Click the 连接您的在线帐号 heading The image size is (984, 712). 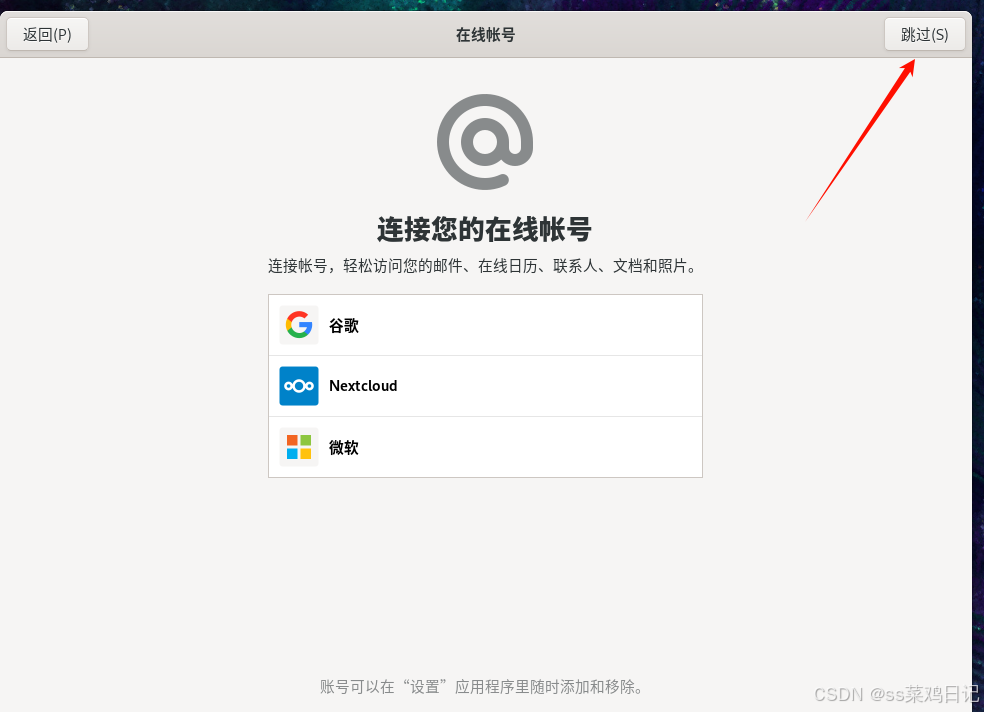click(484, 230)
